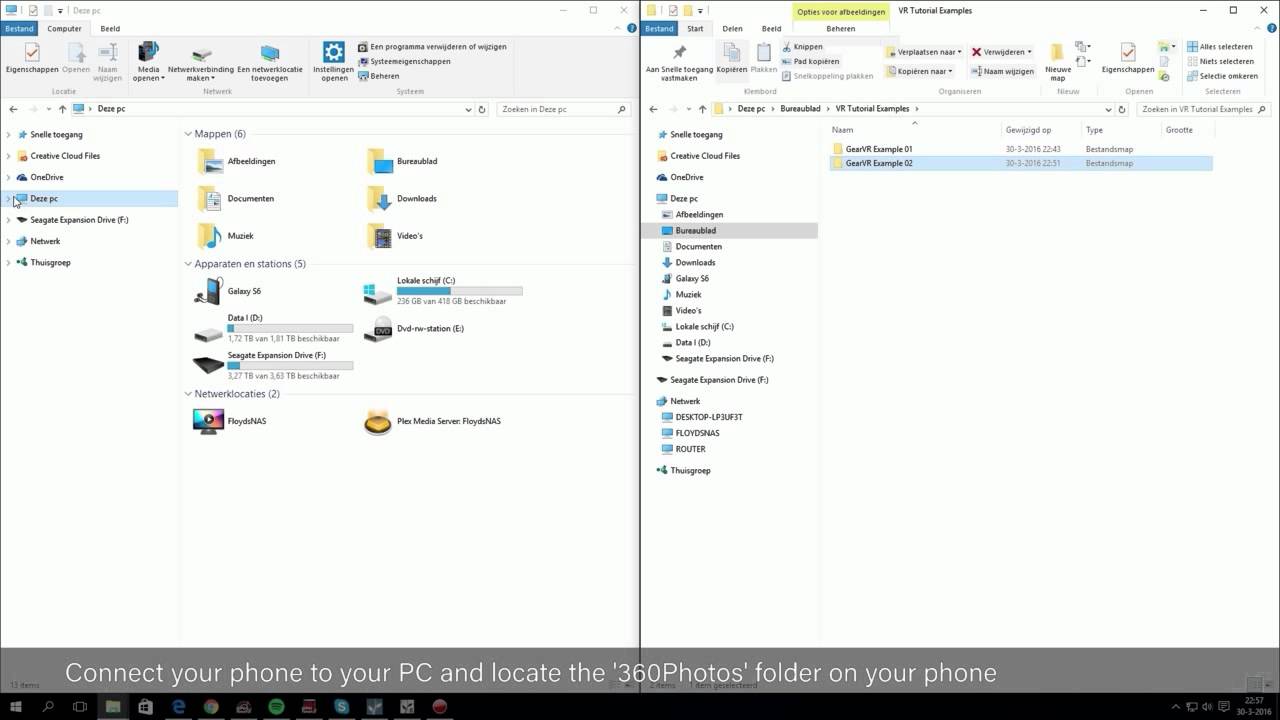Collapse the Netwerklocaties (2) section
Screen dimensions: 1280x720
[188, 394]
